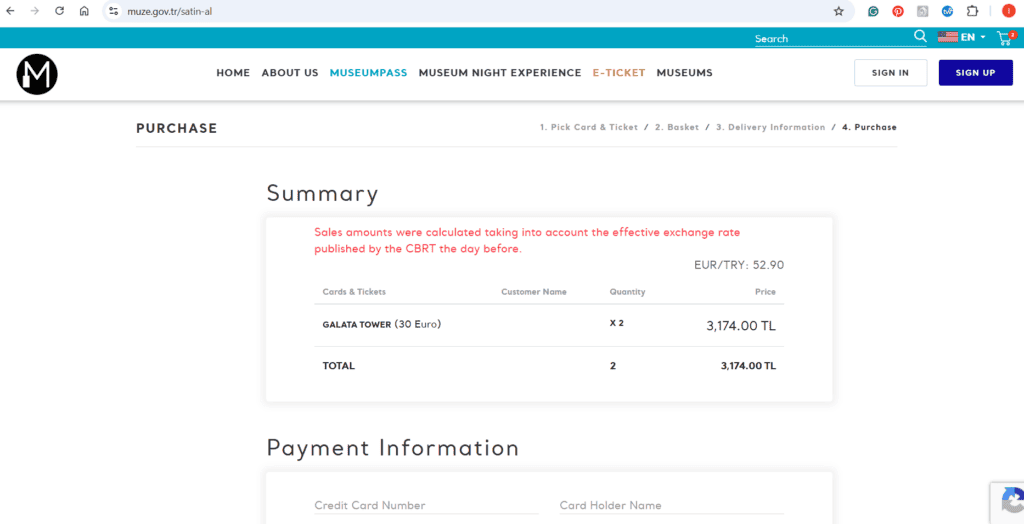
Task: Click the Cards & Tickets column header
Action: (x=354, y=292)
